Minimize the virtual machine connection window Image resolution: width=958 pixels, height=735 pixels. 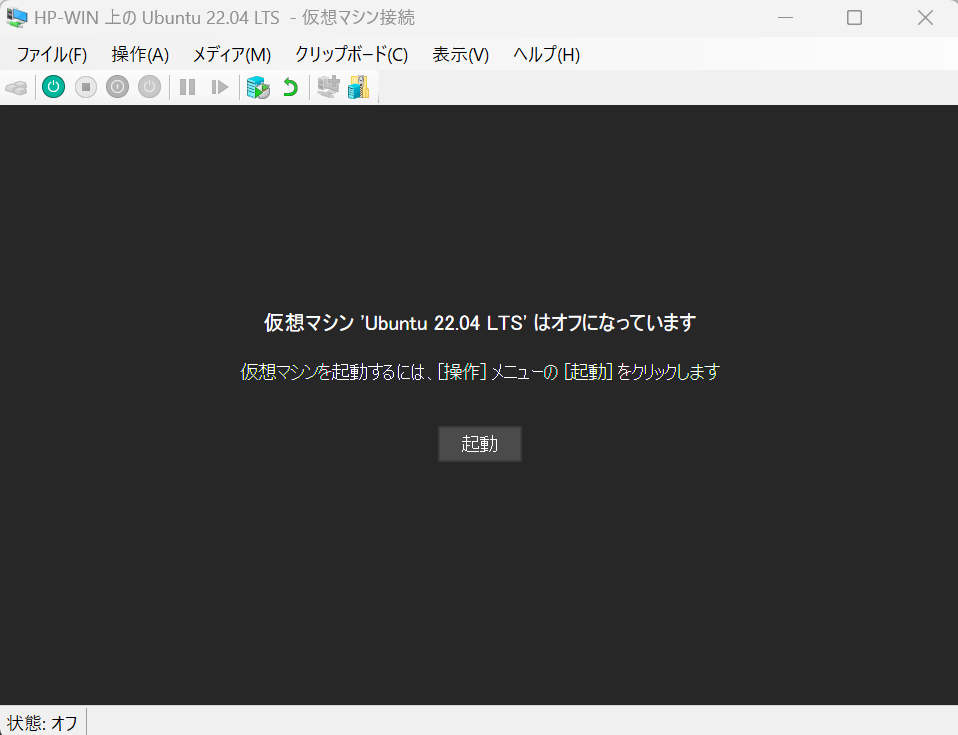785,18
